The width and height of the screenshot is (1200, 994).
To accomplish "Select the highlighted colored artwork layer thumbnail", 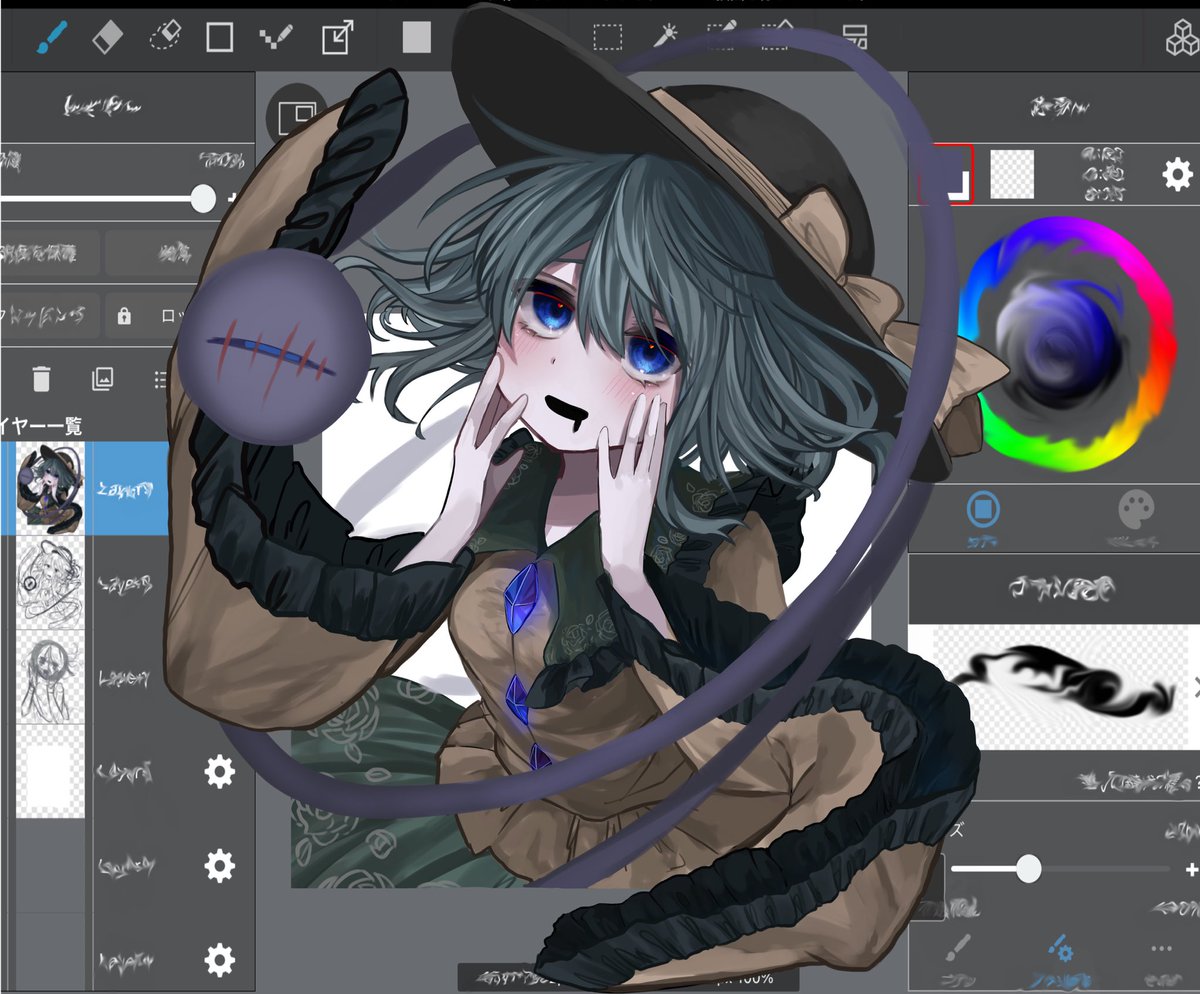I will (x=50, y=488).
